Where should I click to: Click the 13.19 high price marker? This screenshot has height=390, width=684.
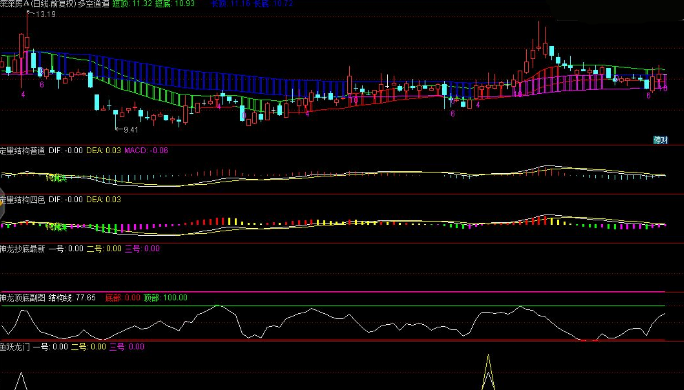[43, 14]
